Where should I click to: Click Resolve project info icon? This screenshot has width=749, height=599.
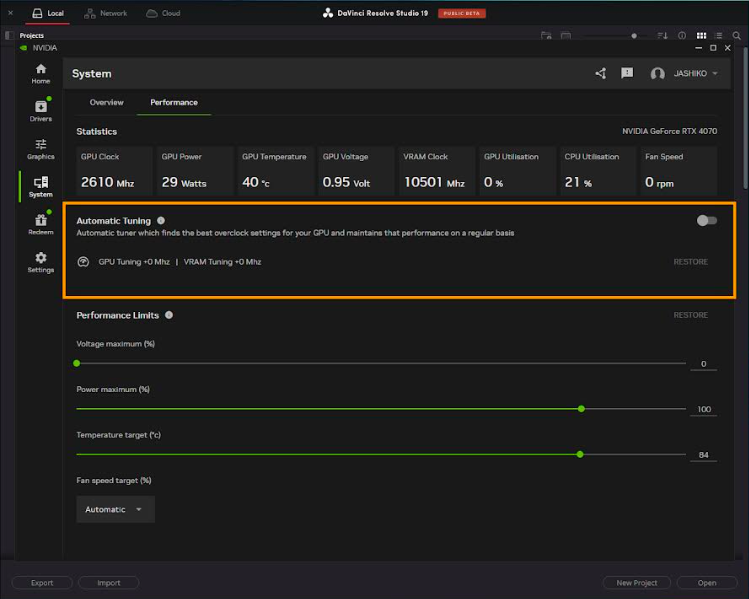coord(682,35)
